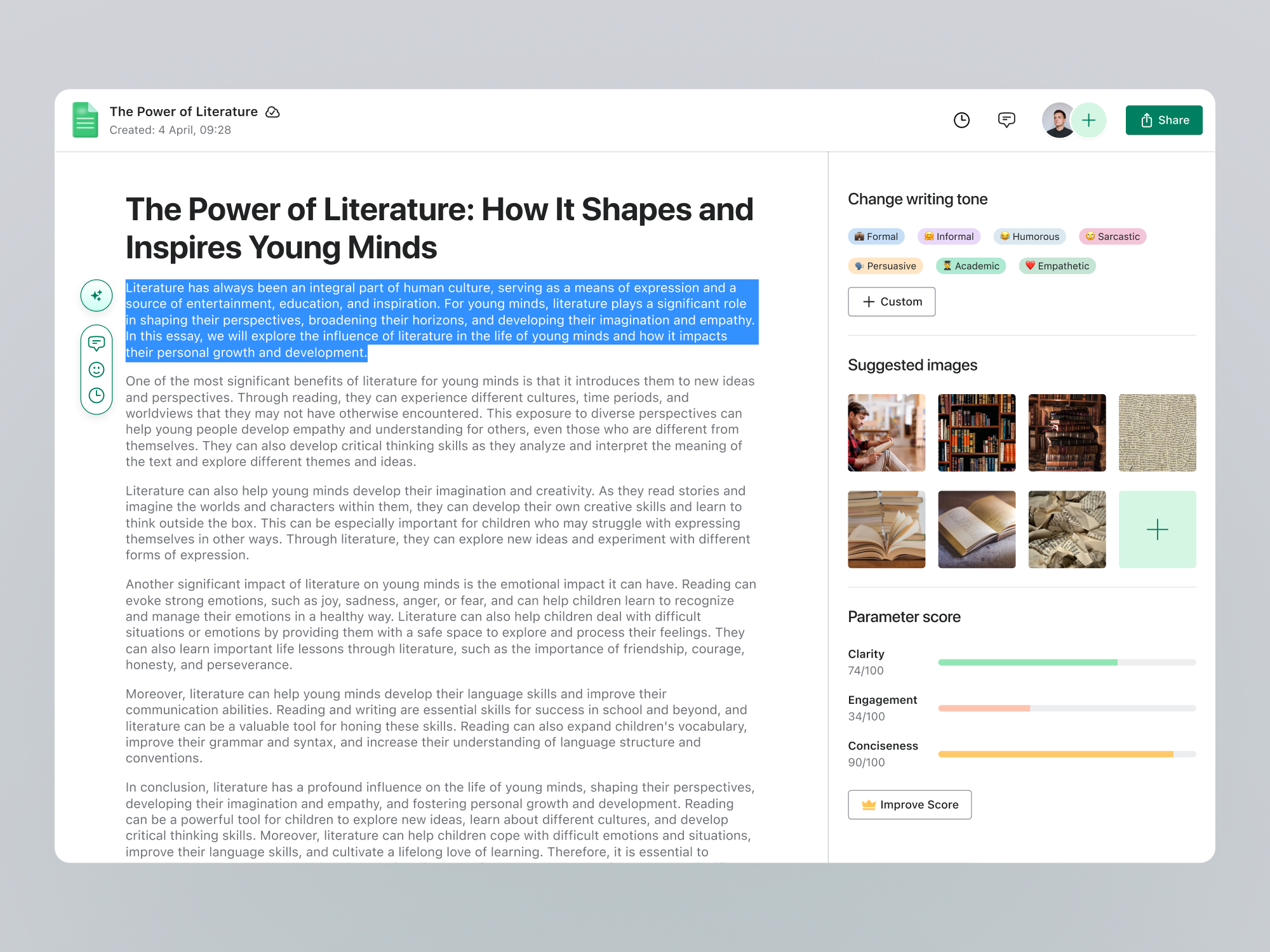This screenshot has height=952, width=1270.
Task: Select the Formal writing tone
Action: point(876,236)
